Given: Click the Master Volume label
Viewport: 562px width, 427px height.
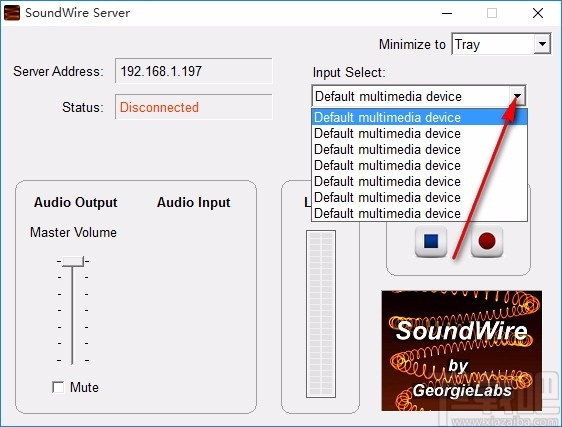Looking at the screenshot, I should coord(73,232).
